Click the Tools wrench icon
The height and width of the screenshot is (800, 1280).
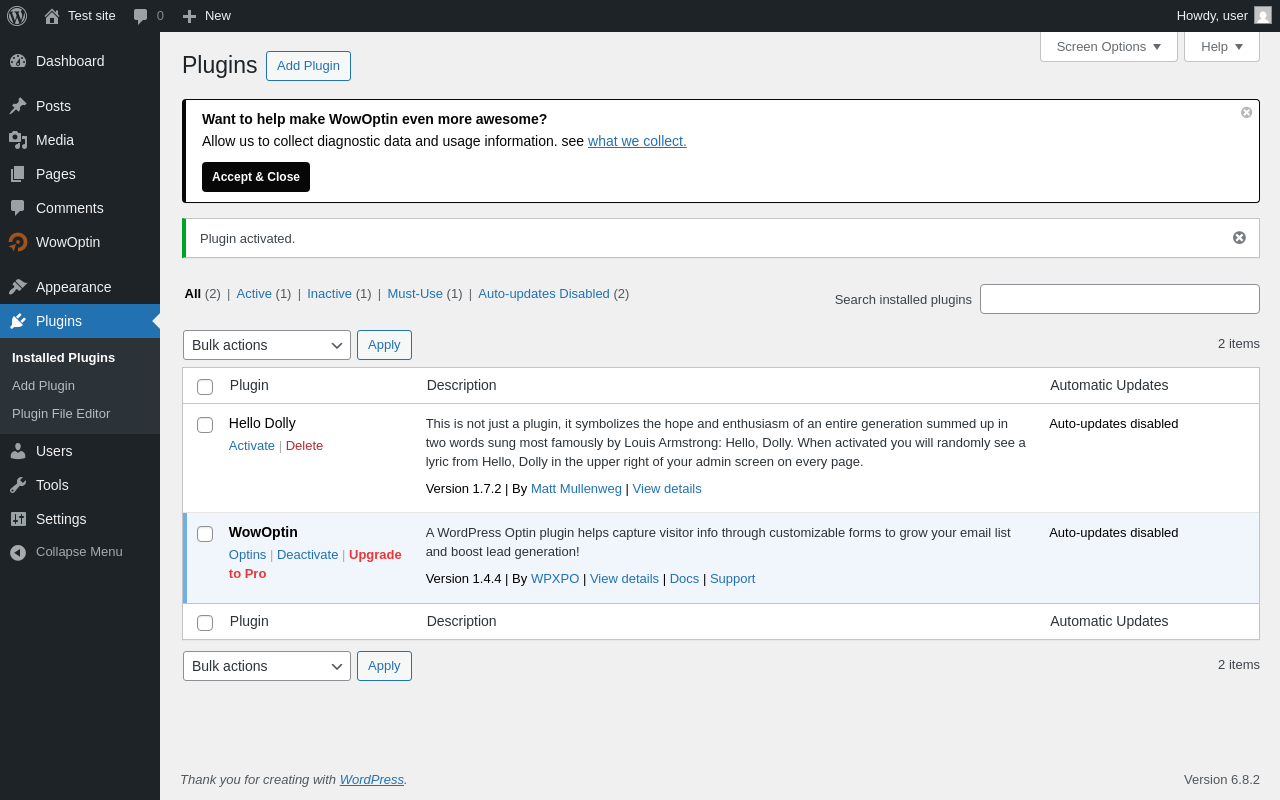pyautogui.click(x=18, y=485)
